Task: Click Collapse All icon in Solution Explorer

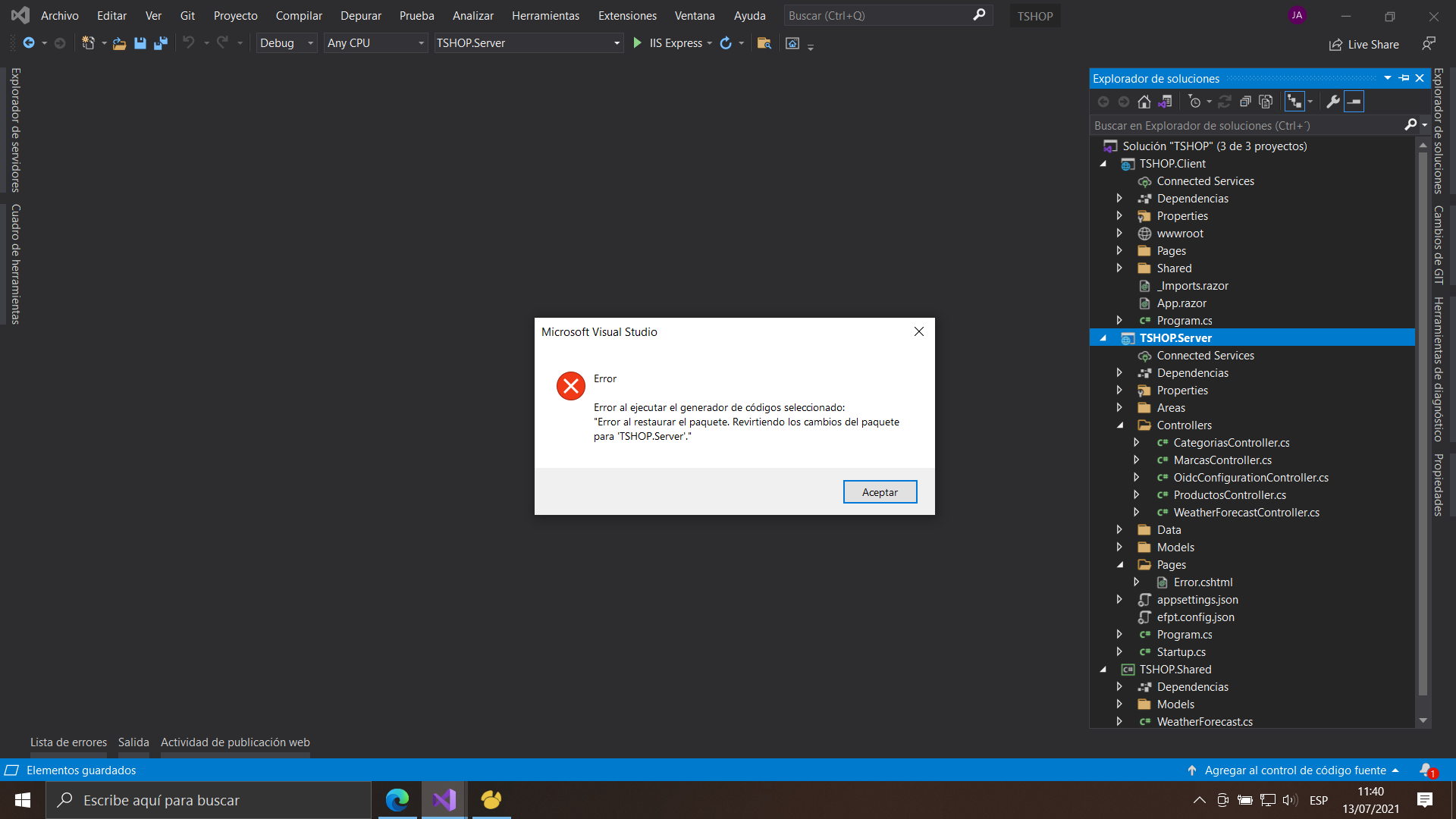Action: tap(1245, 102)
